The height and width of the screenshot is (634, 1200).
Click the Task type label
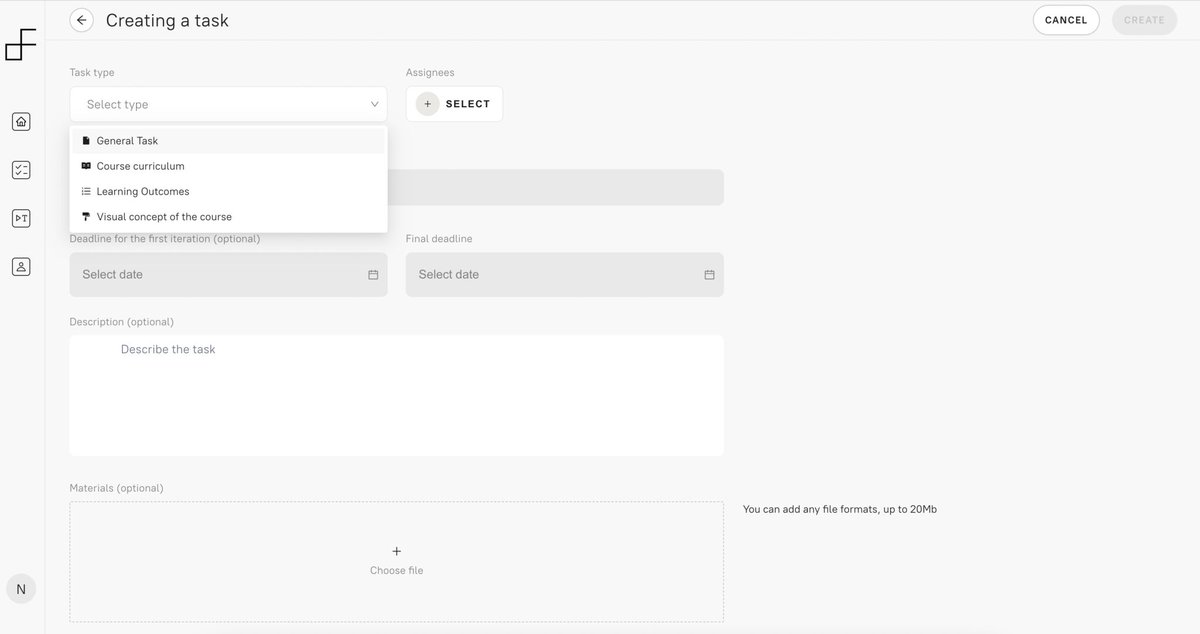click(x=92, y=73)
